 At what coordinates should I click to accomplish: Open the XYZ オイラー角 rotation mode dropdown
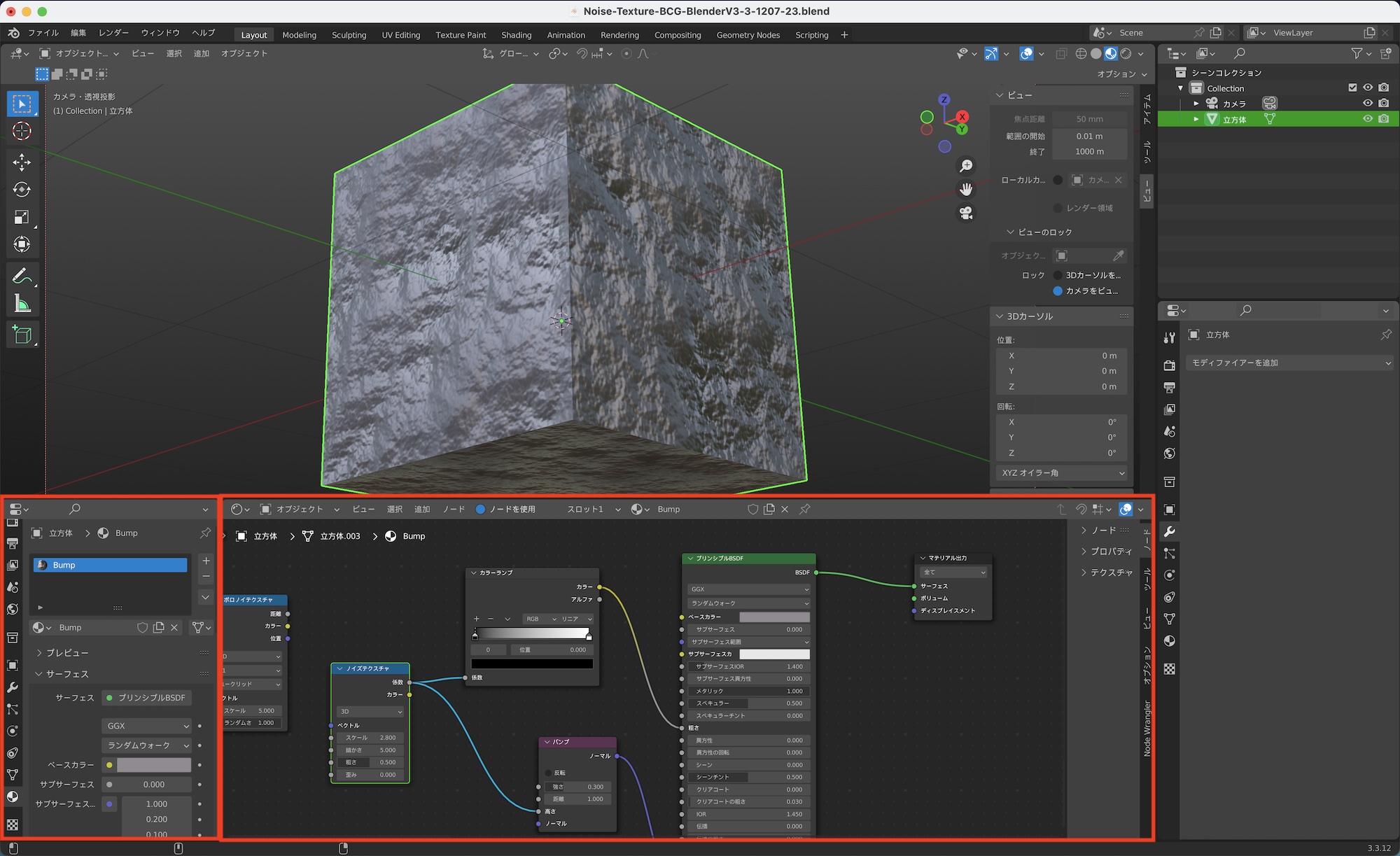1061,473
